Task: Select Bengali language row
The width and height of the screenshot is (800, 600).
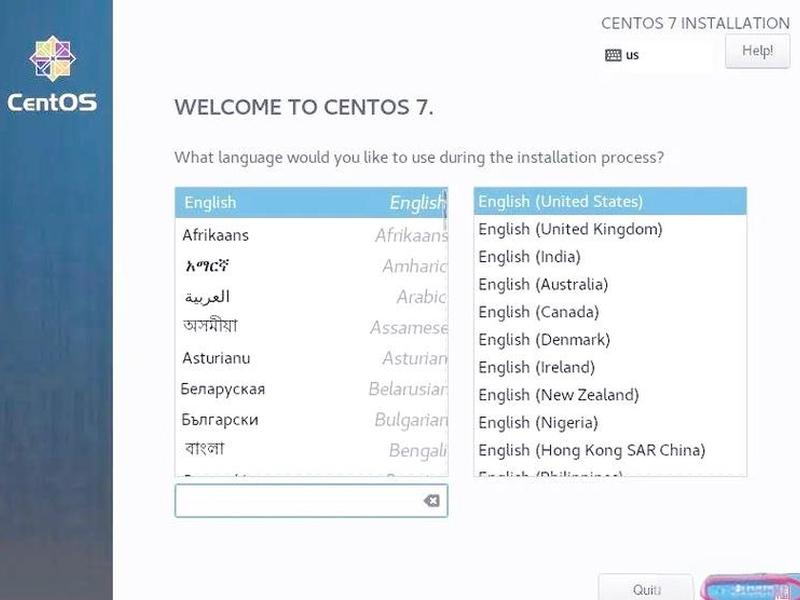Action: pyautogui.click(x=311, y=450)
